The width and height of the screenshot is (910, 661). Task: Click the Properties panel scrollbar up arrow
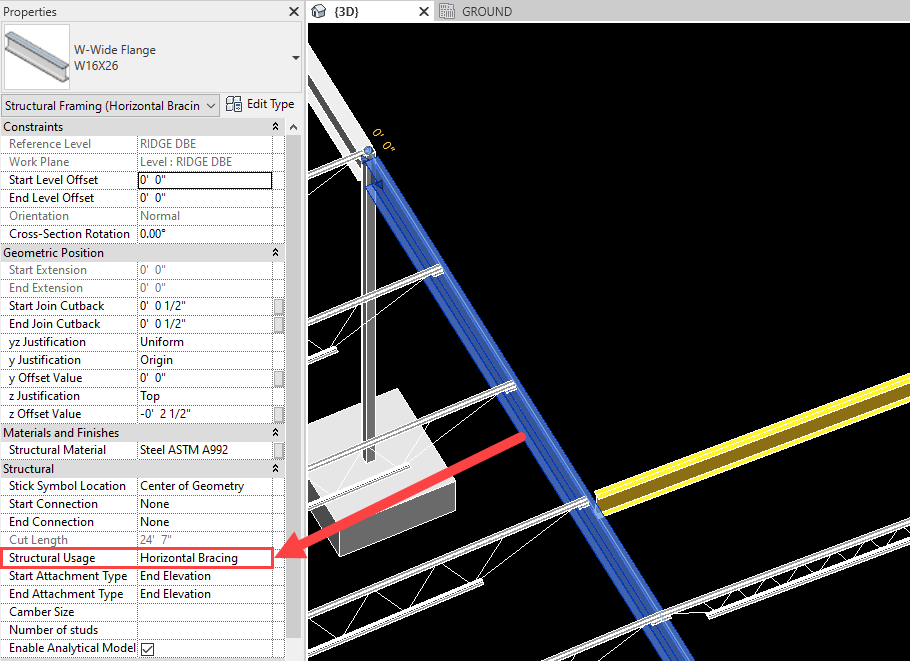tap(293, 127)
